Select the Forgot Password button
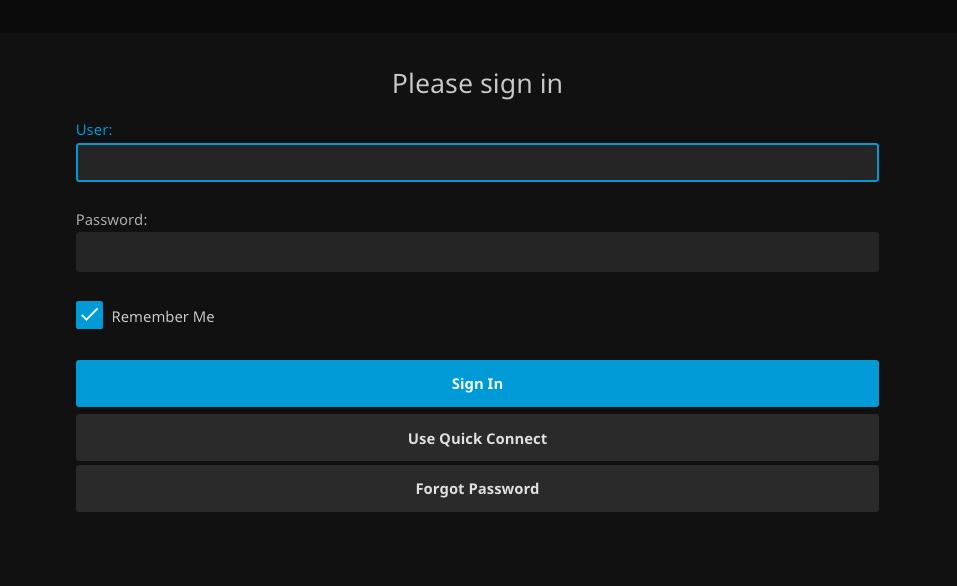957x586 pixels. [477, 489]
